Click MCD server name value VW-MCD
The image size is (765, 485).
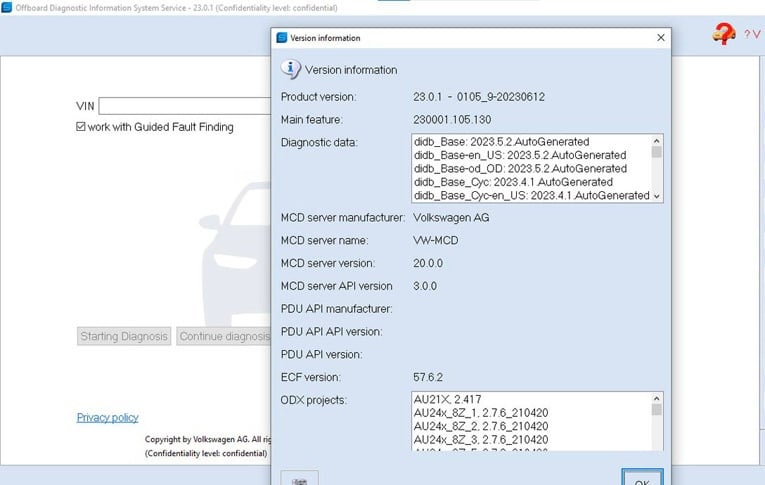(x=436, y=241)
